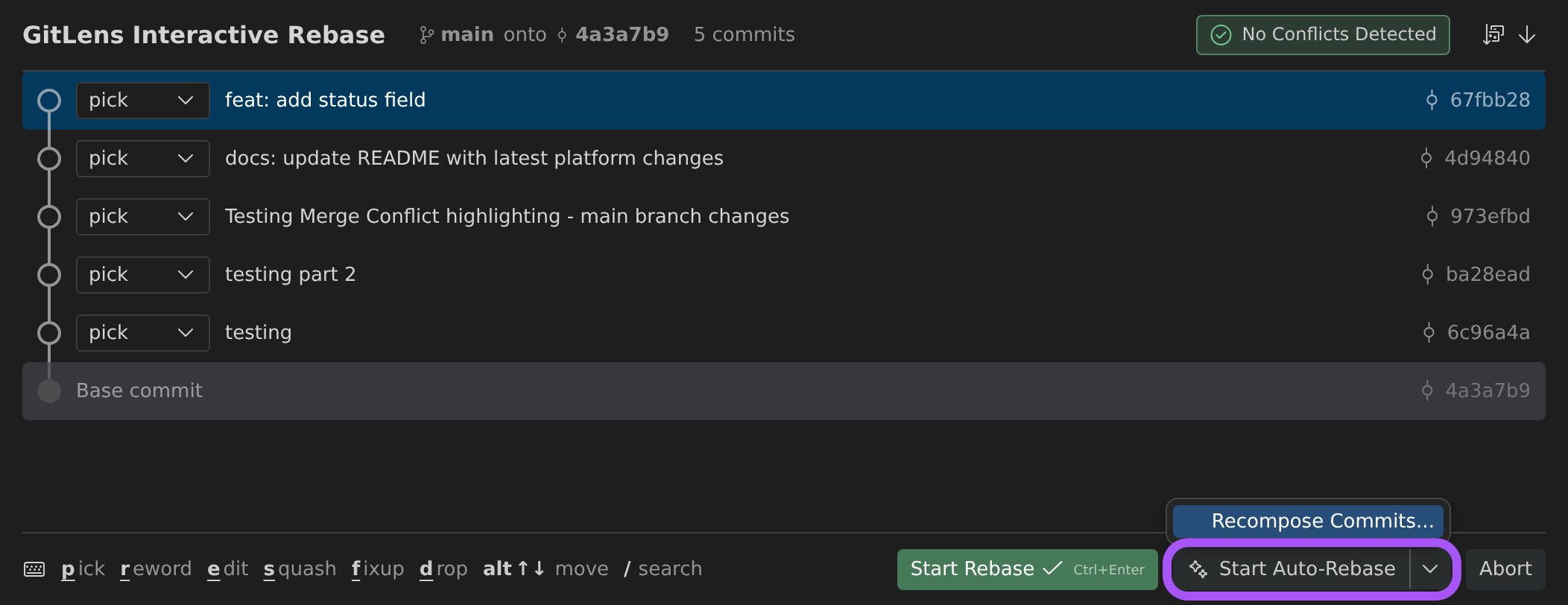Image resolution: width=1568 pixels, height=605 pixels.
Task: Click the commit icon before header 4a3a7b9
Action: pyautogui.click(x=562, y=35)
